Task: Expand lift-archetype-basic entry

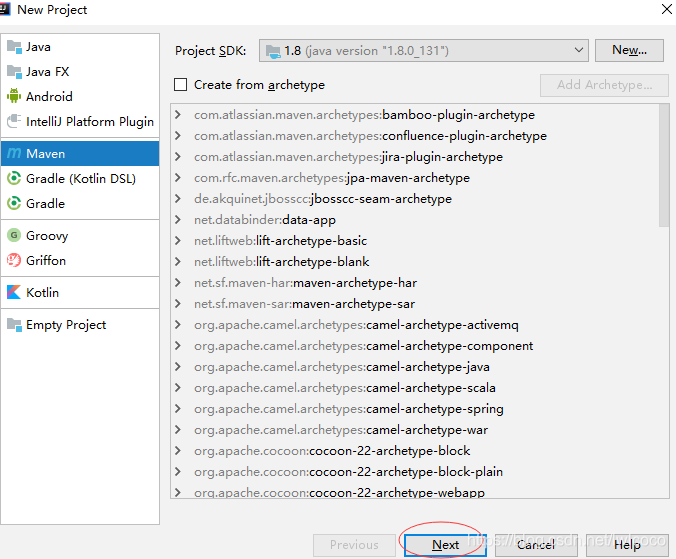Action: (x=178, y=240)
